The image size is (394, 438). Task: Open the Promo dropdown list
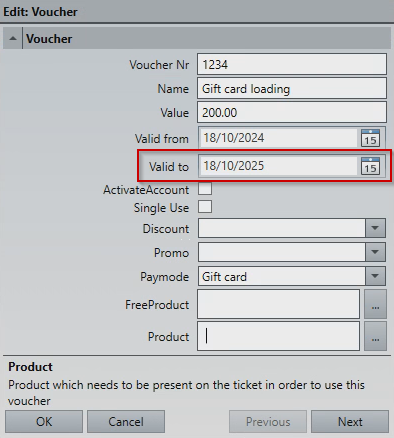coord(375,252)
